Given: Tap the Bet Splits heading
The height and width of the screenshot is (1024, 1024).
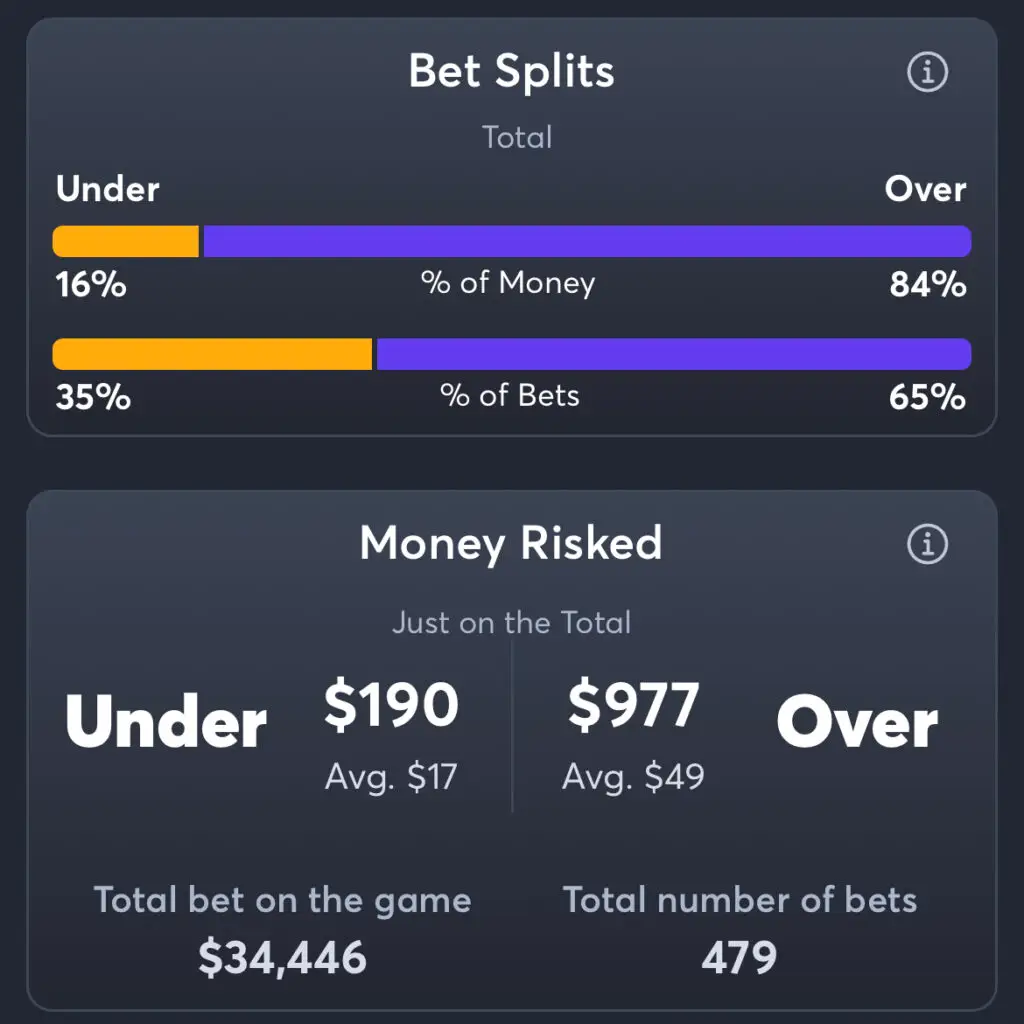Looking at the screenshot, I should [511, 71].
